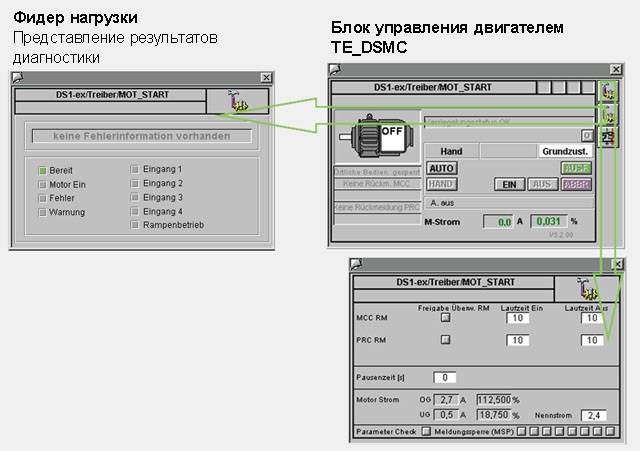Toggle the MCC RM release checkbox
The height and width of the screenshot is (451, 640).
point(445,318)
